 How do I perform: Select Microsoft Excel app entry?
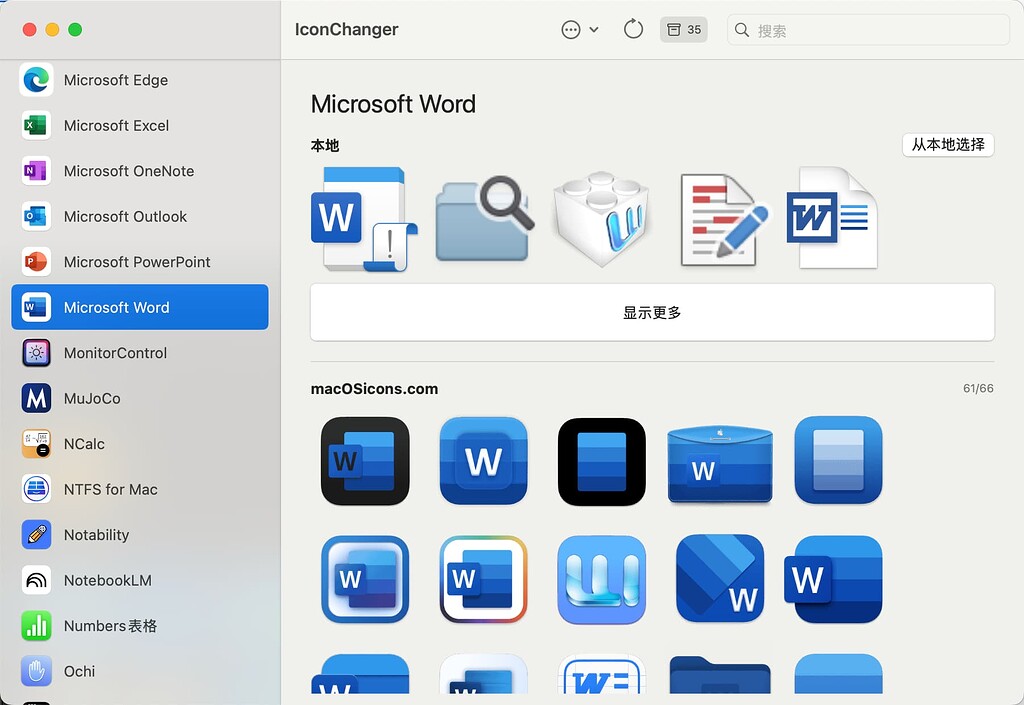click(140, 125)
